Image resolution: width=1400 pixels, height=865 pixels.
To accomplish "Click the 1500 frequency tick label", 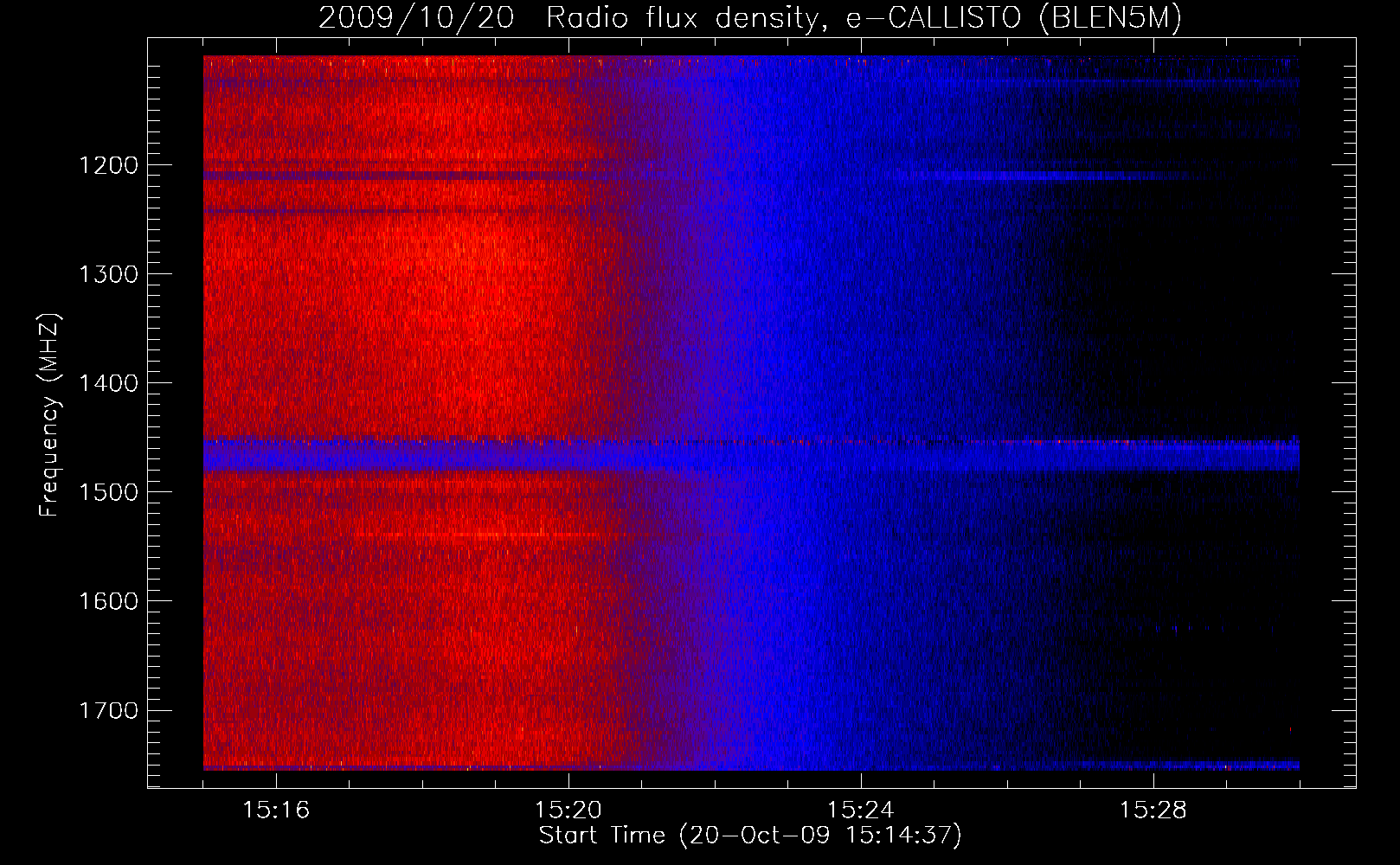I will coord(108,492).
